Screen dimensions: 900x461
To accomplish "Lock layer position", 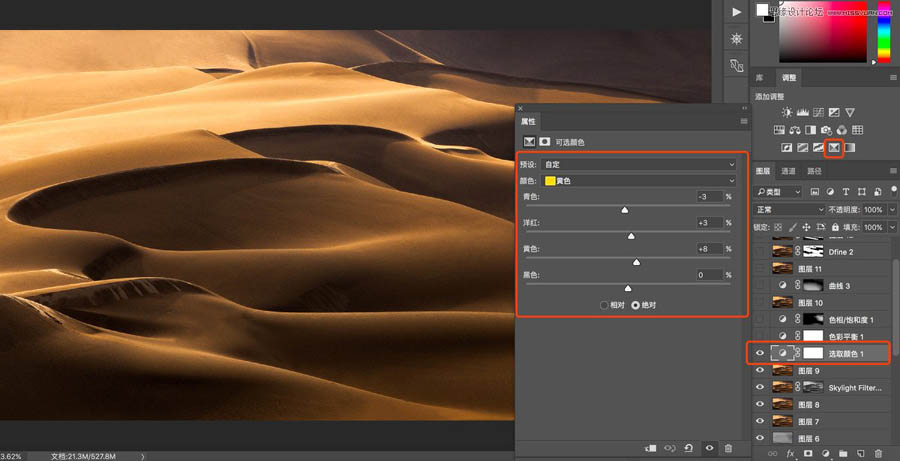I will point(806,227).
